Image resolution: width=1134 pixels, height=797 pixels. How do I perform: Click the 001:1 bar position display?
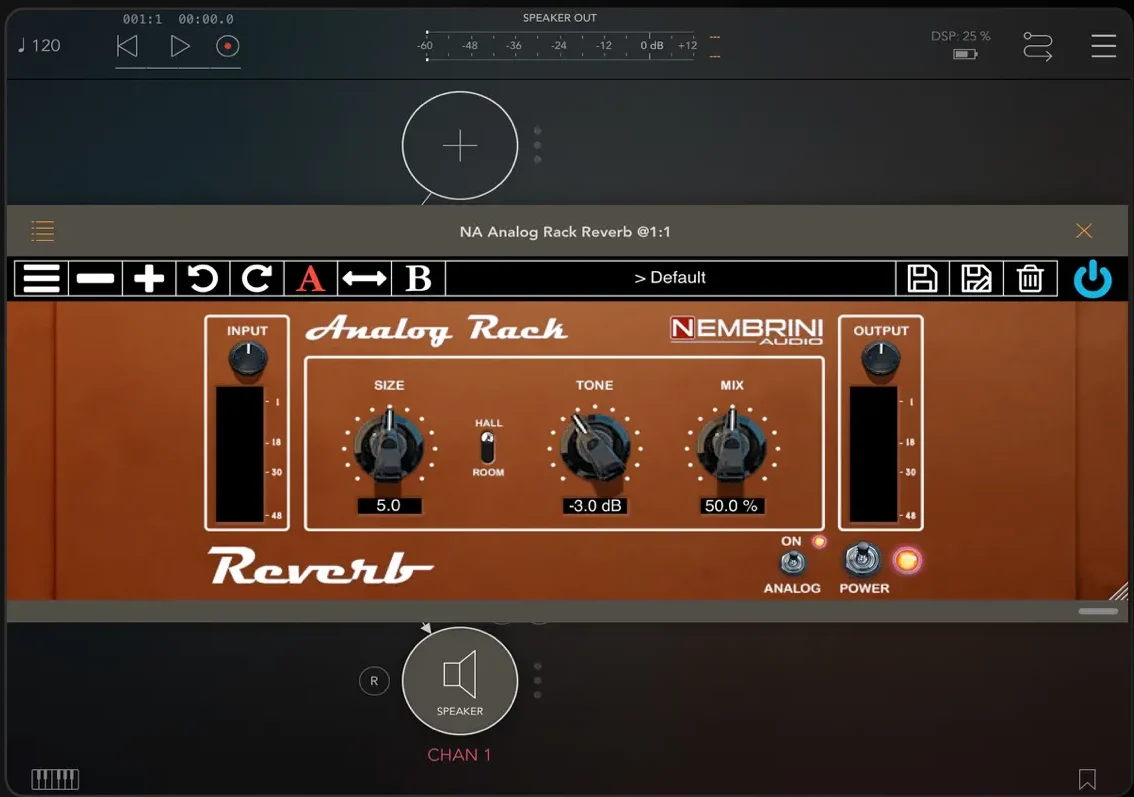[x=142, y=19]
